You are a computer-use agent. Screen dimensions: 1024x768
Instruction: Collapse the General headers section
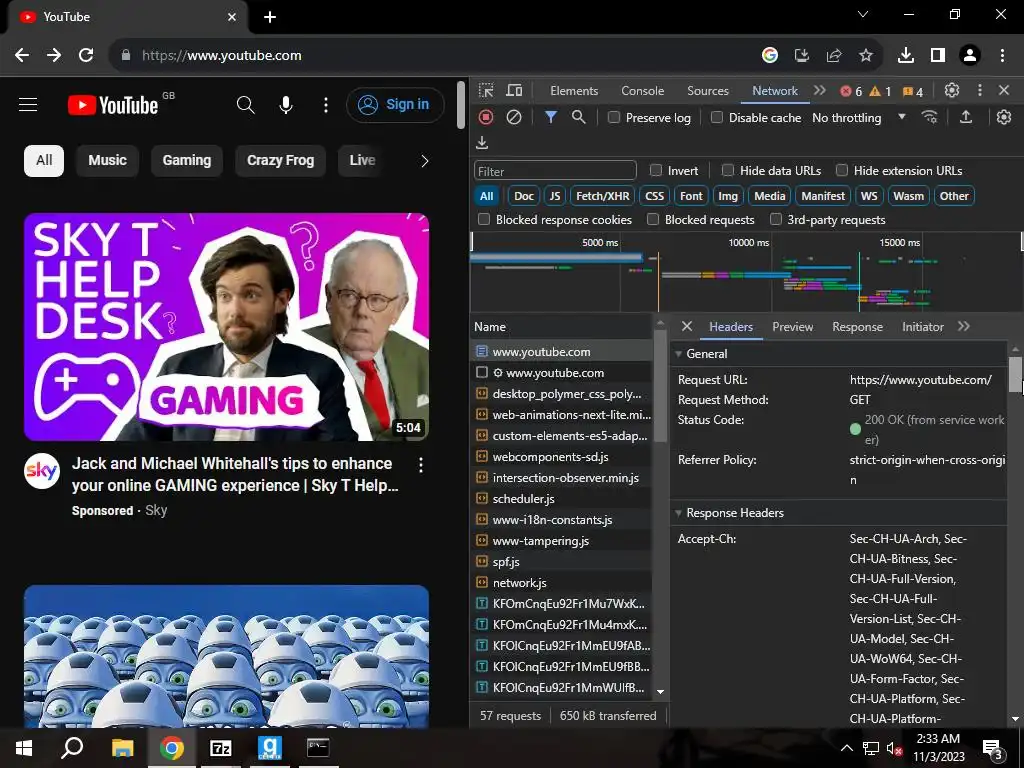tap(679, 354)
